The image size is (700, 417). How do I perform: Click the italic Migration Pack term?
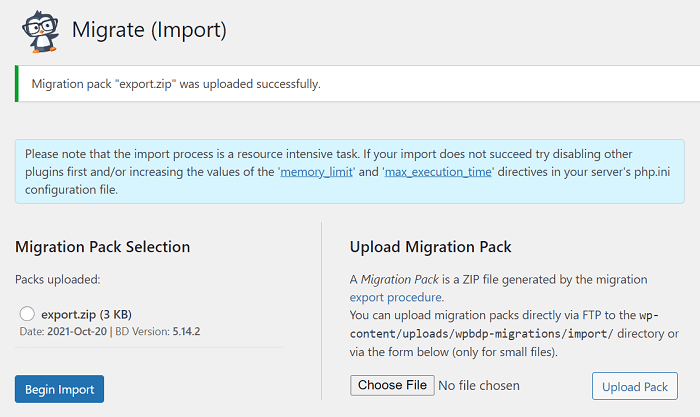click(x=400, y=279)
